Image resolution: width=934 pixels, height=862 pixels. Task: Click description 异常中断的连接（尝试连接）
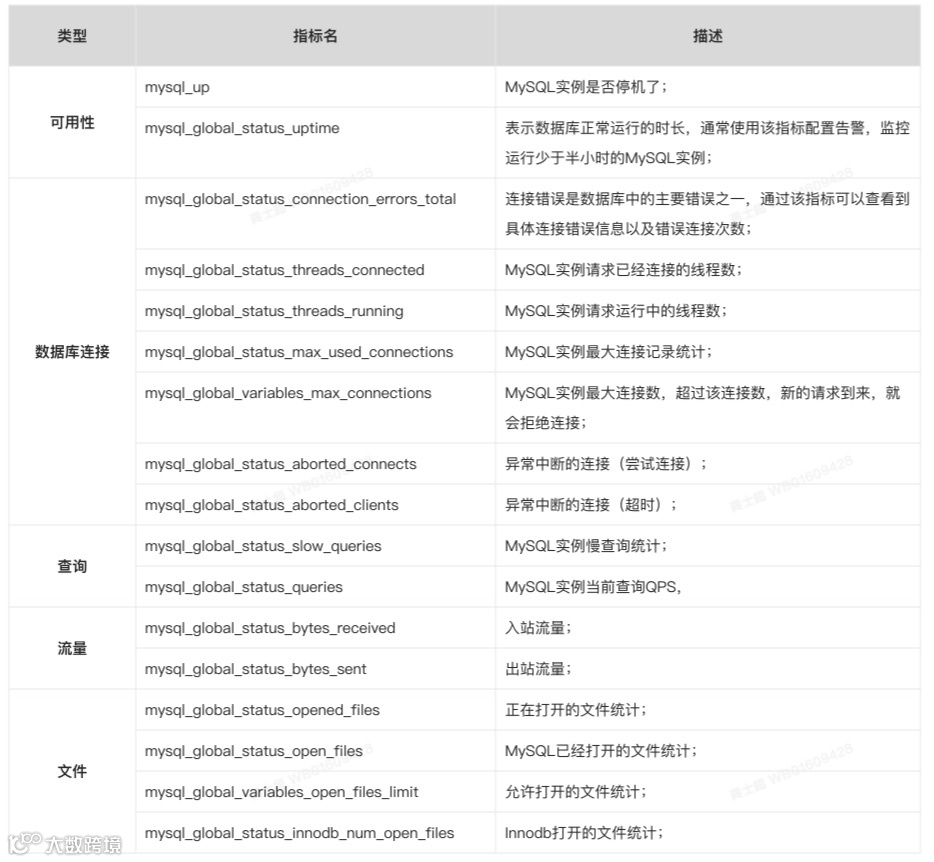605,465
